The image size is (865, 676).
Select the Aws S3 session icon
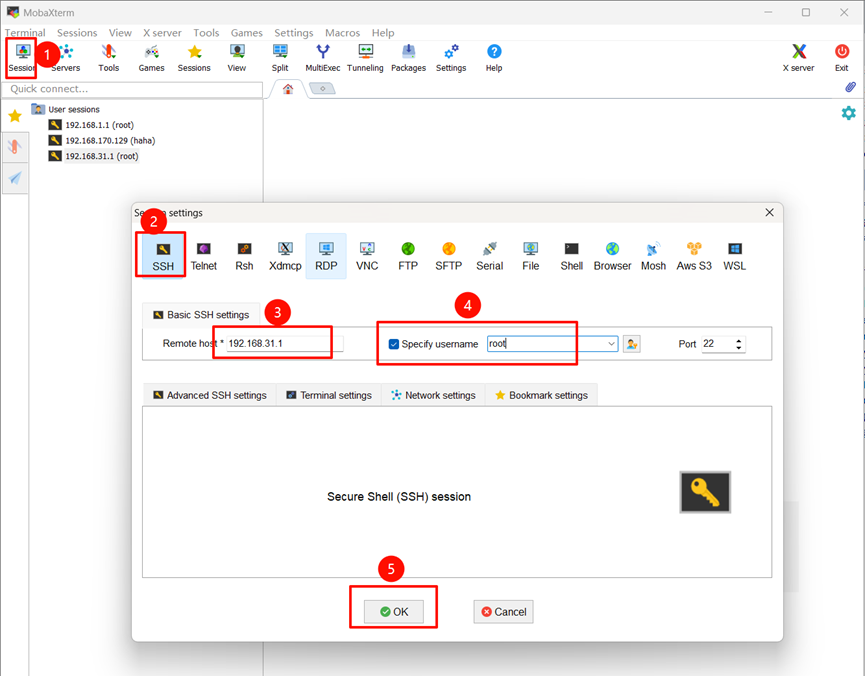[693, 255]
